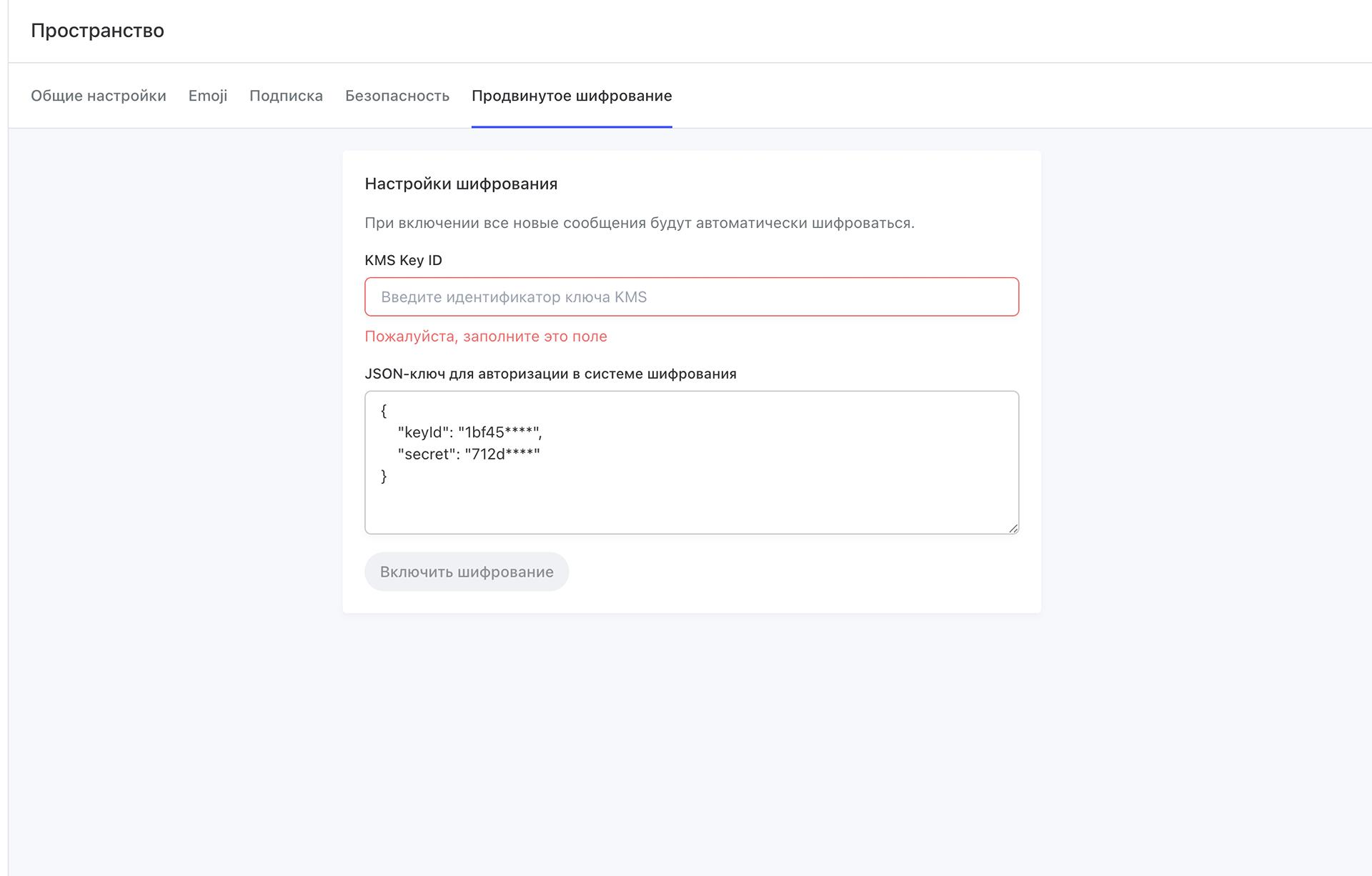Click the KMS Key ID field label
The image size is (1372, 876).
[x=403, y=260]
